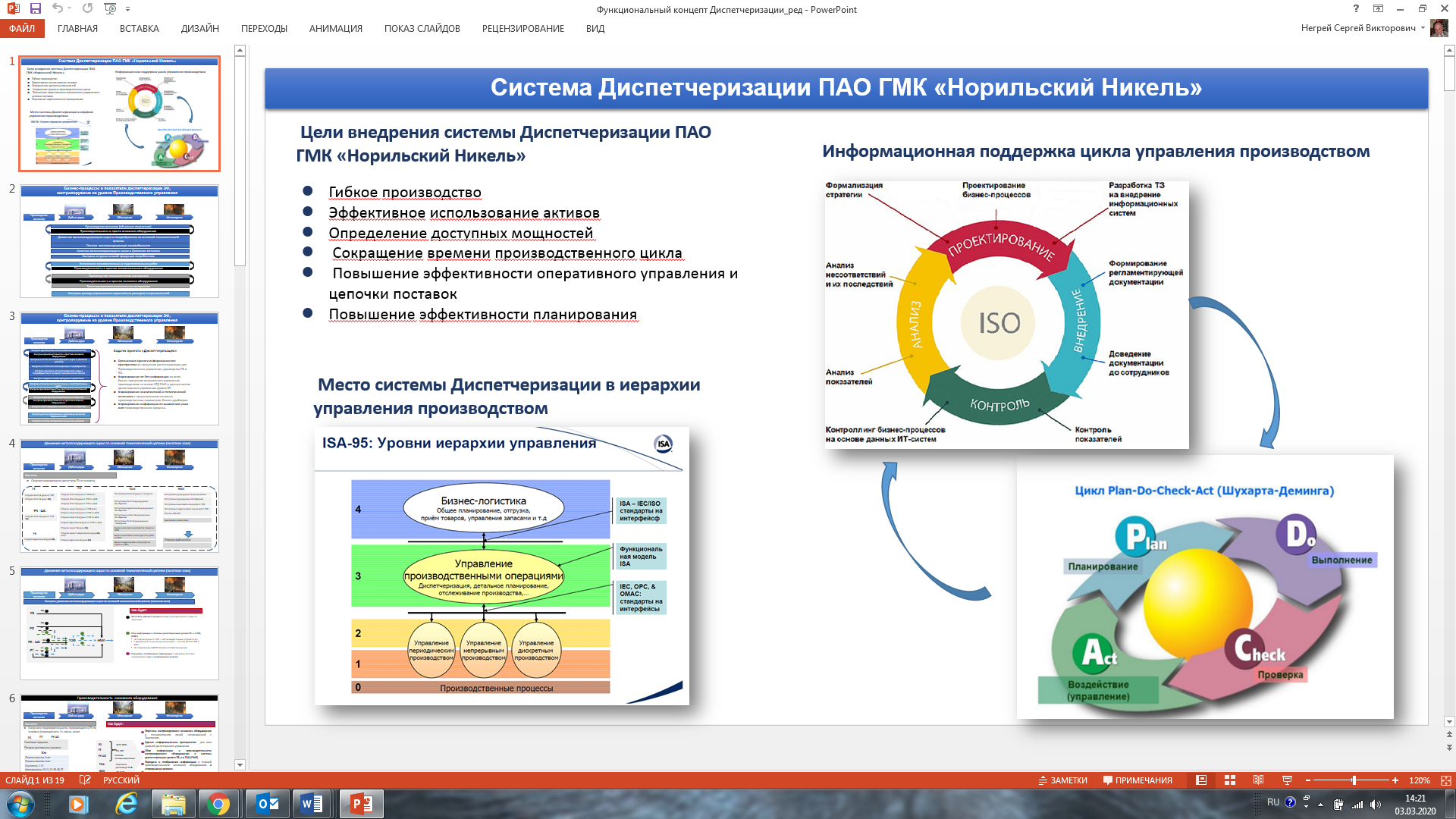Open the АНИМАЦИЯ ribbon tab
The image size is (1456, 819).
pyautogui.click(x=335, y=28)
